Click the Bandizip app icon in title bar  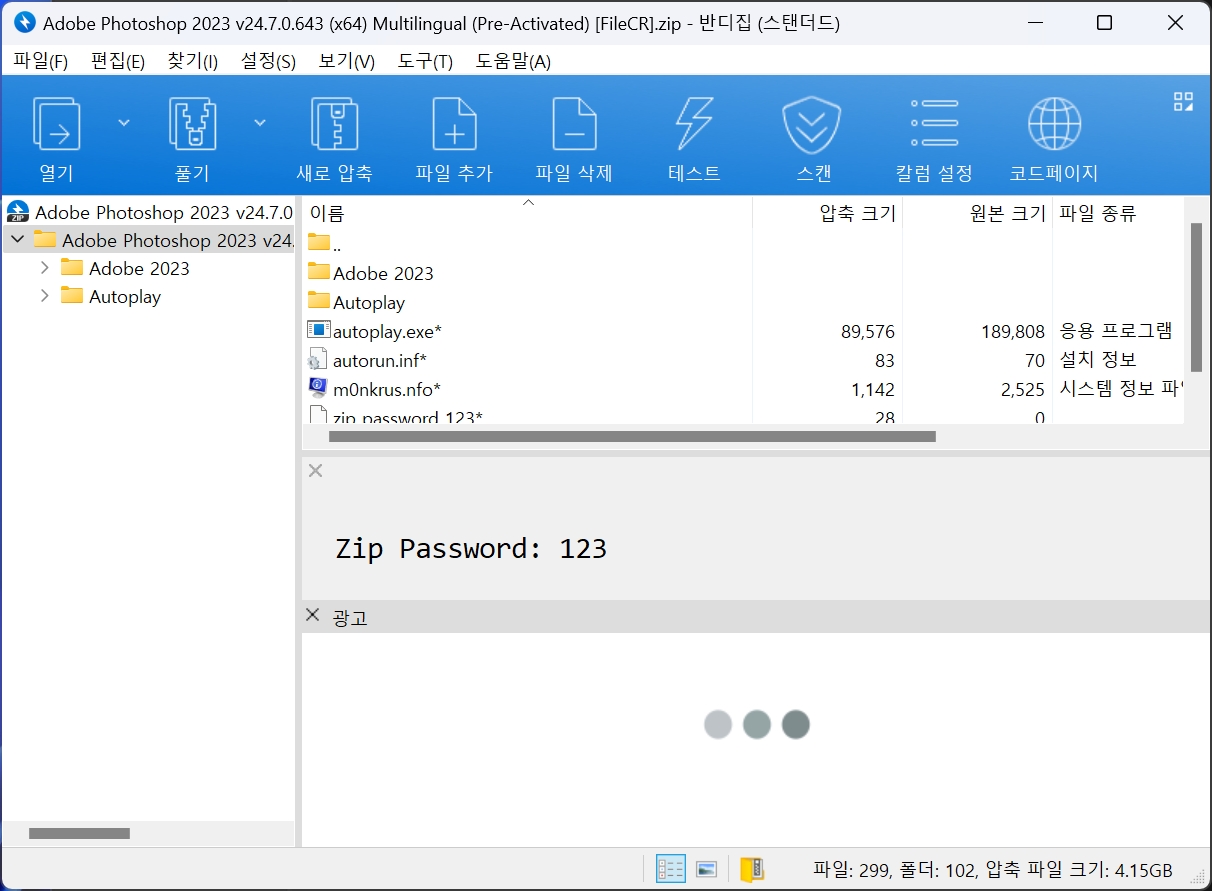click(x=24, y=22)
